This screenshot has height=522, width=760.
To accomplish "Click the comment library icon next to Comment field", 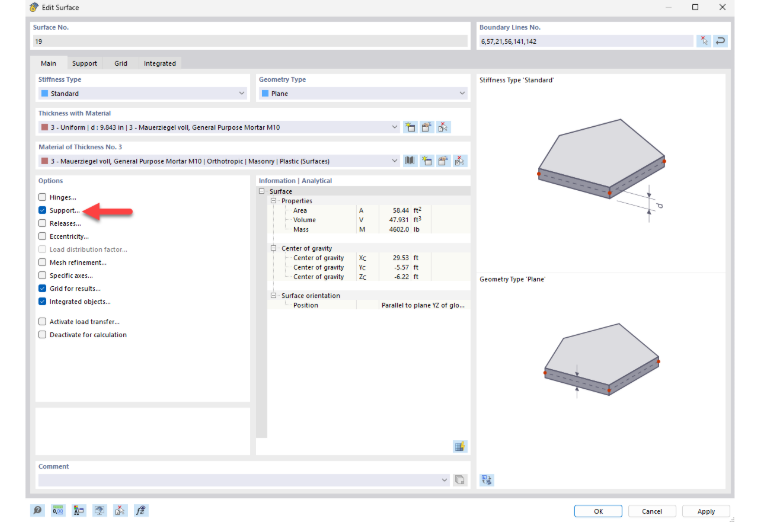I will pos(459,480).
